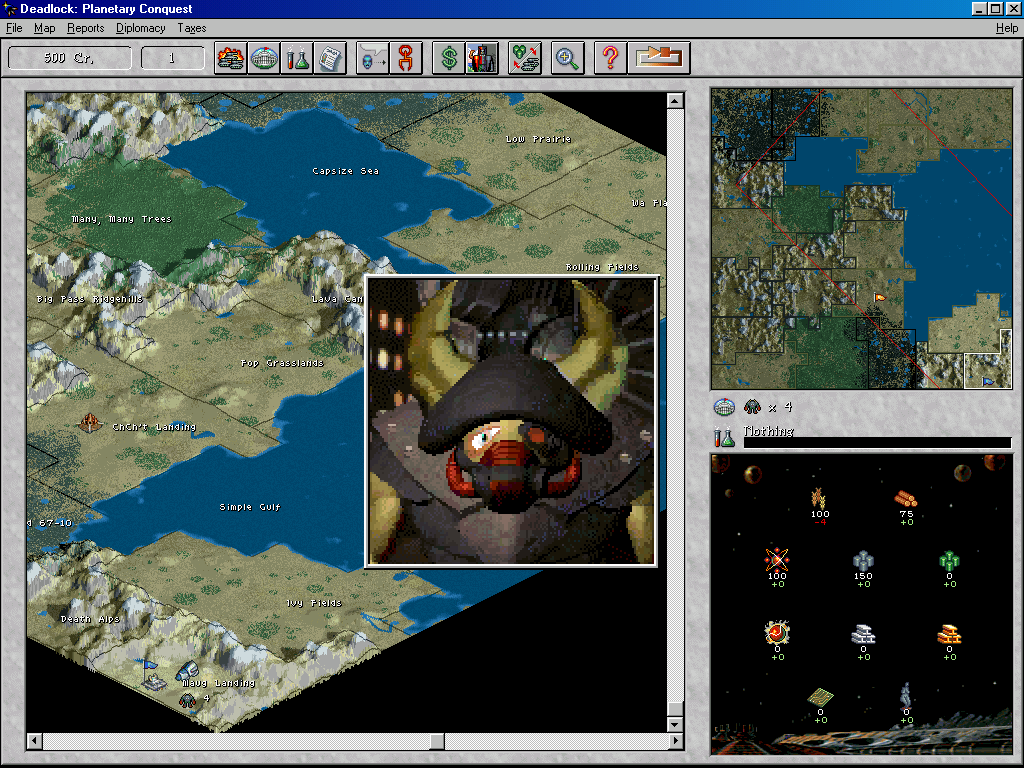
Task: Click the Big Pass Ridgehills region label
Action: click(89, 299)
